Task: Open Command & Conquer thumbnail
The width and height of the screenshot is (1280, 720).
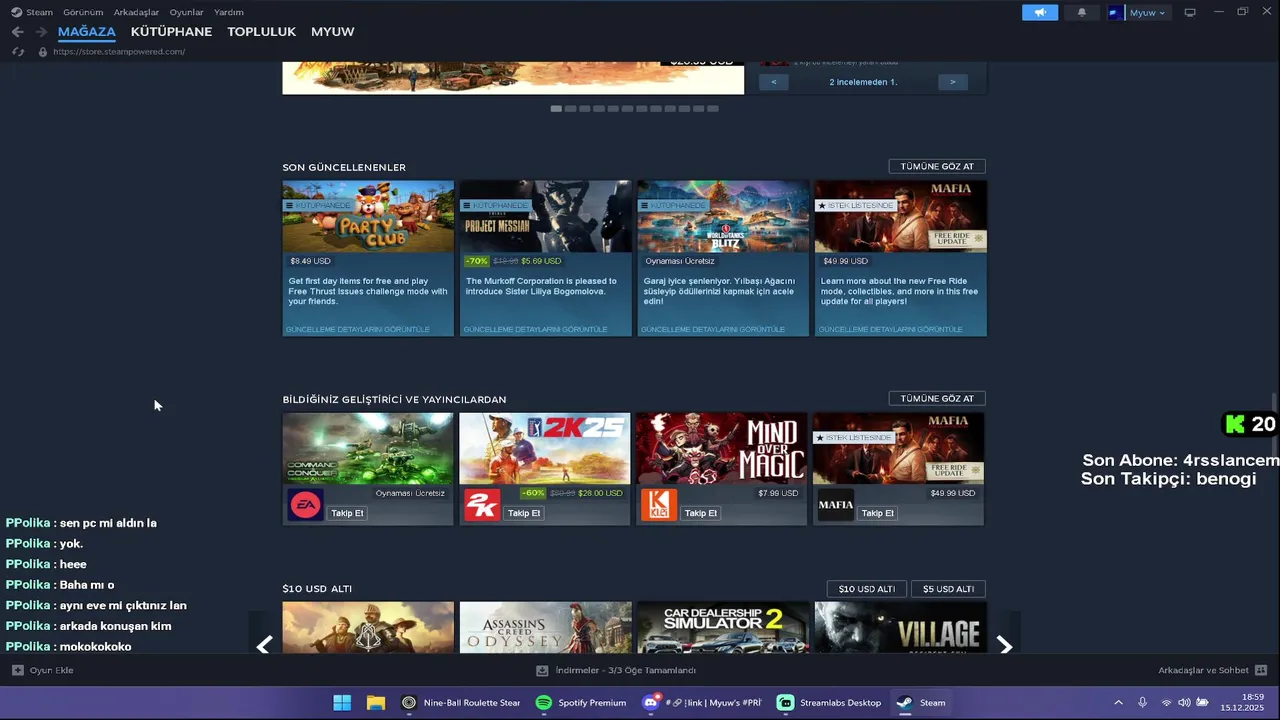Action: tap(367, 448)
